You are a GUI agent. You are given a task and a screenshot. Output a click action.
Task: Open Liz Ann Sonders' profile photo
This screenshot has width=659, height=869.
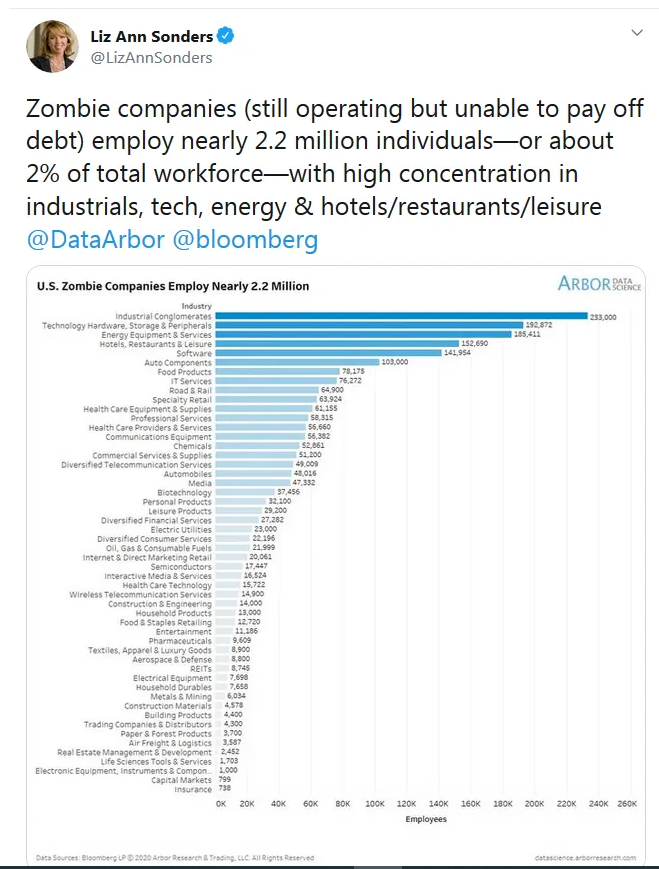tap(52, 46)
